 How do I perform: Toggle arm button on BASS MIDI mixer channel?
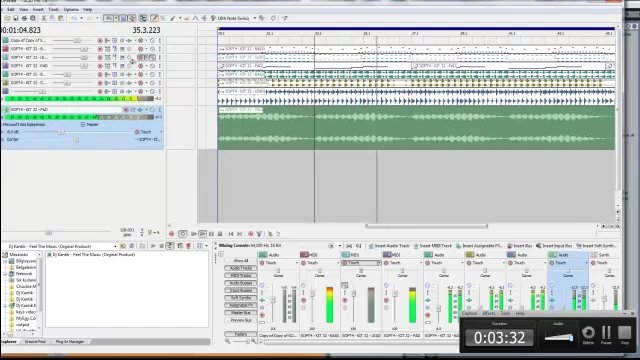pos(303,300)
